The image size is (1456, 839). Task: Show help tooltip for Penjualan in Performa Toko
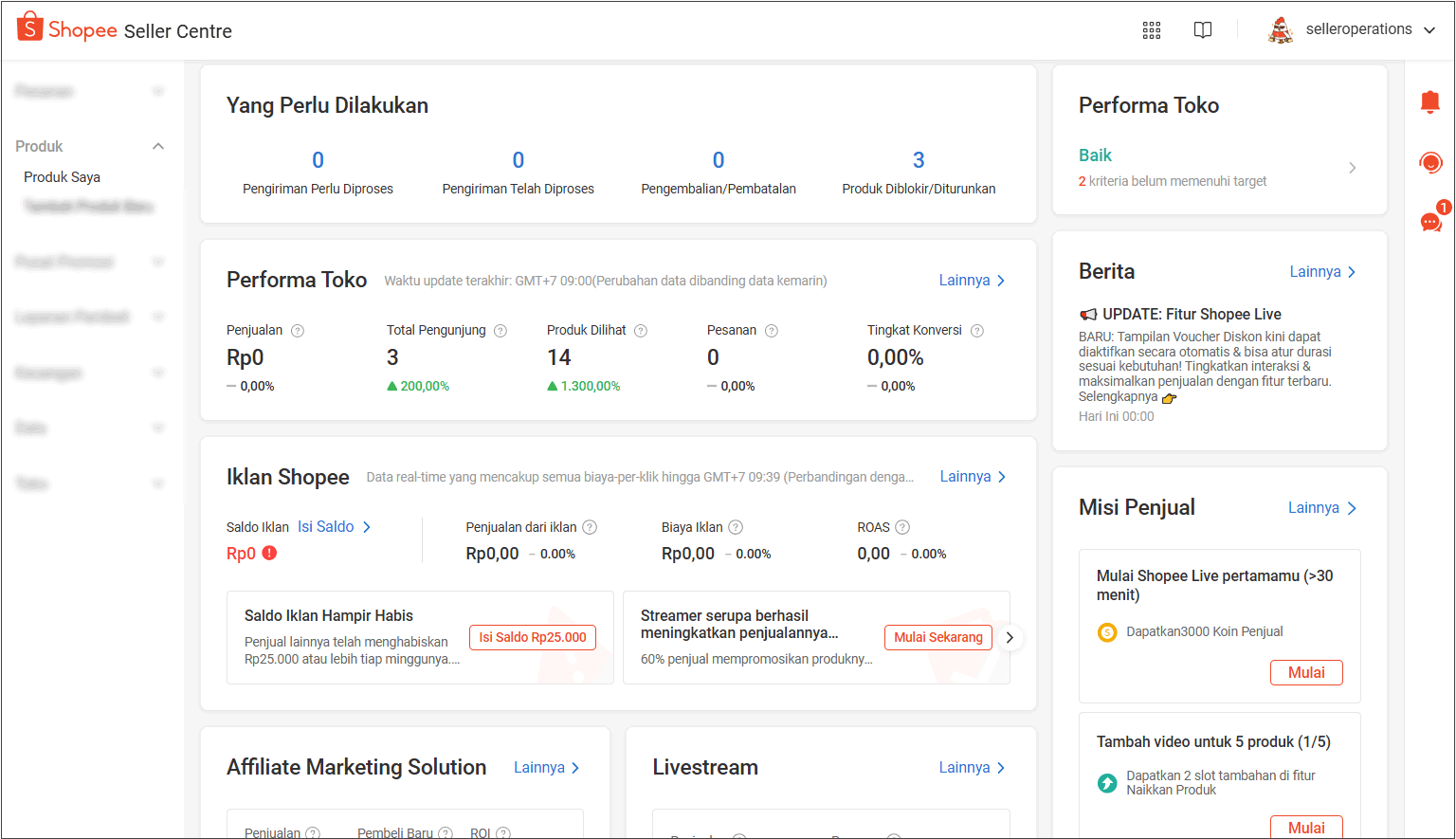pyautogui.click(x=298, y=331)
